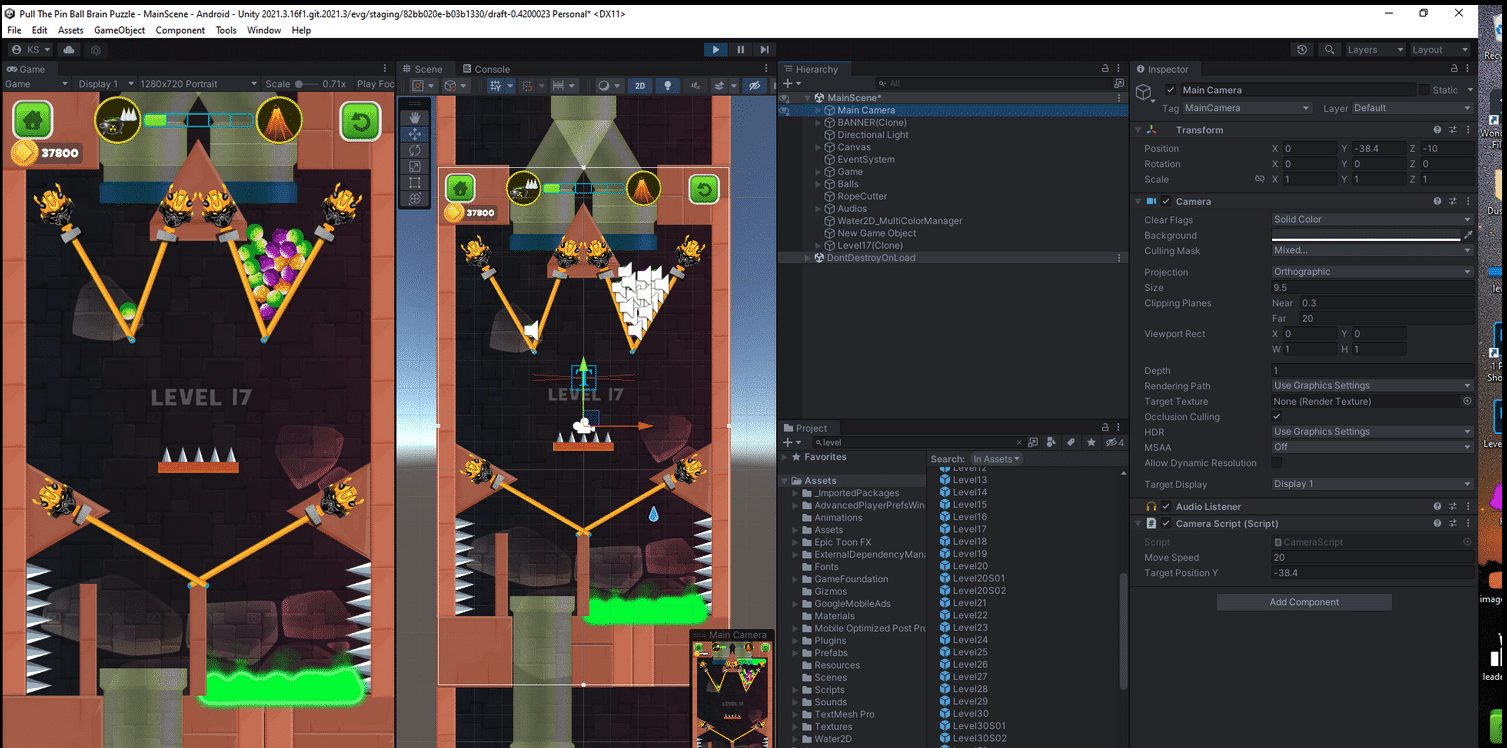The image size is (1507, 748).
Task: Click the Camera Background color swatch
Action: 1365,235
